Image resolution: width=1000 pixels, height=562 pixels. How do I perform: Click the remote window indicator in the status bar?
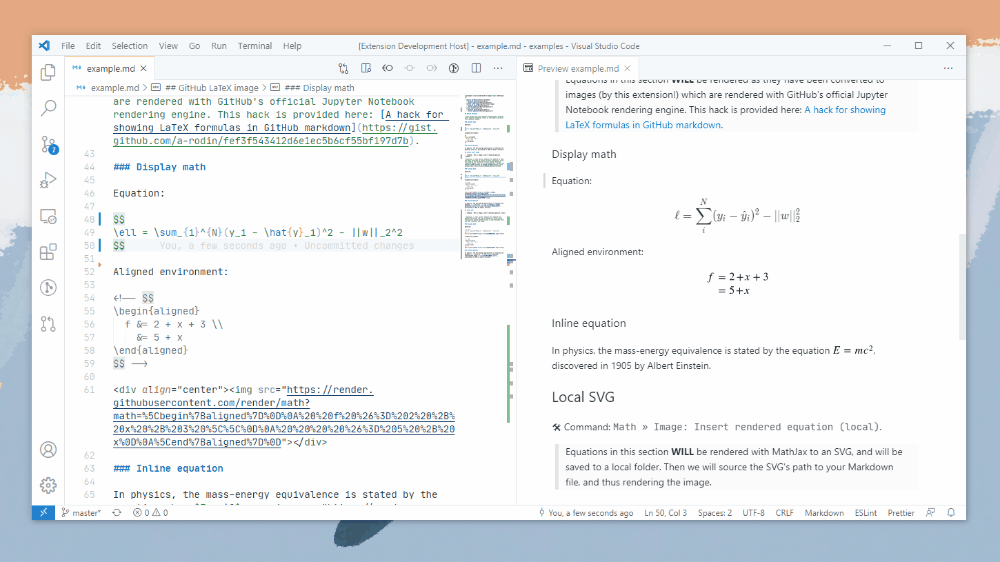click(x=43, y=513)
